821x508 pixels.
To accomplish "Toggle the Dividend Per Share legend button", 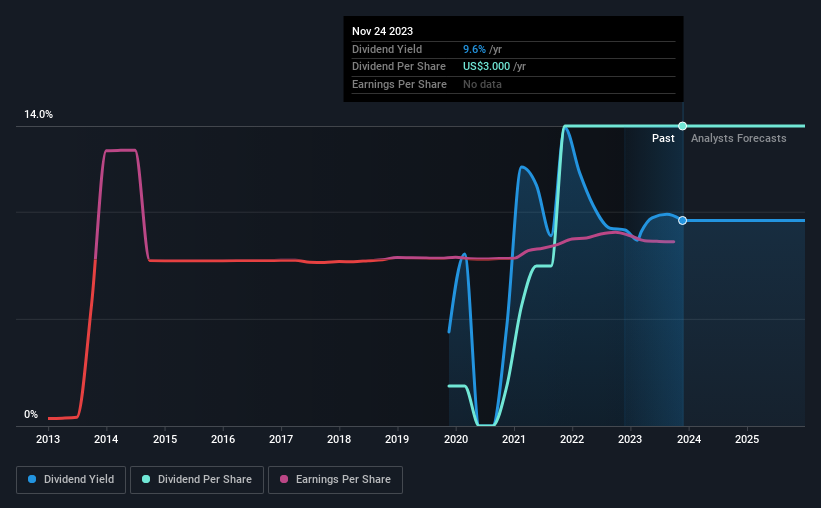I will point(197,480).
